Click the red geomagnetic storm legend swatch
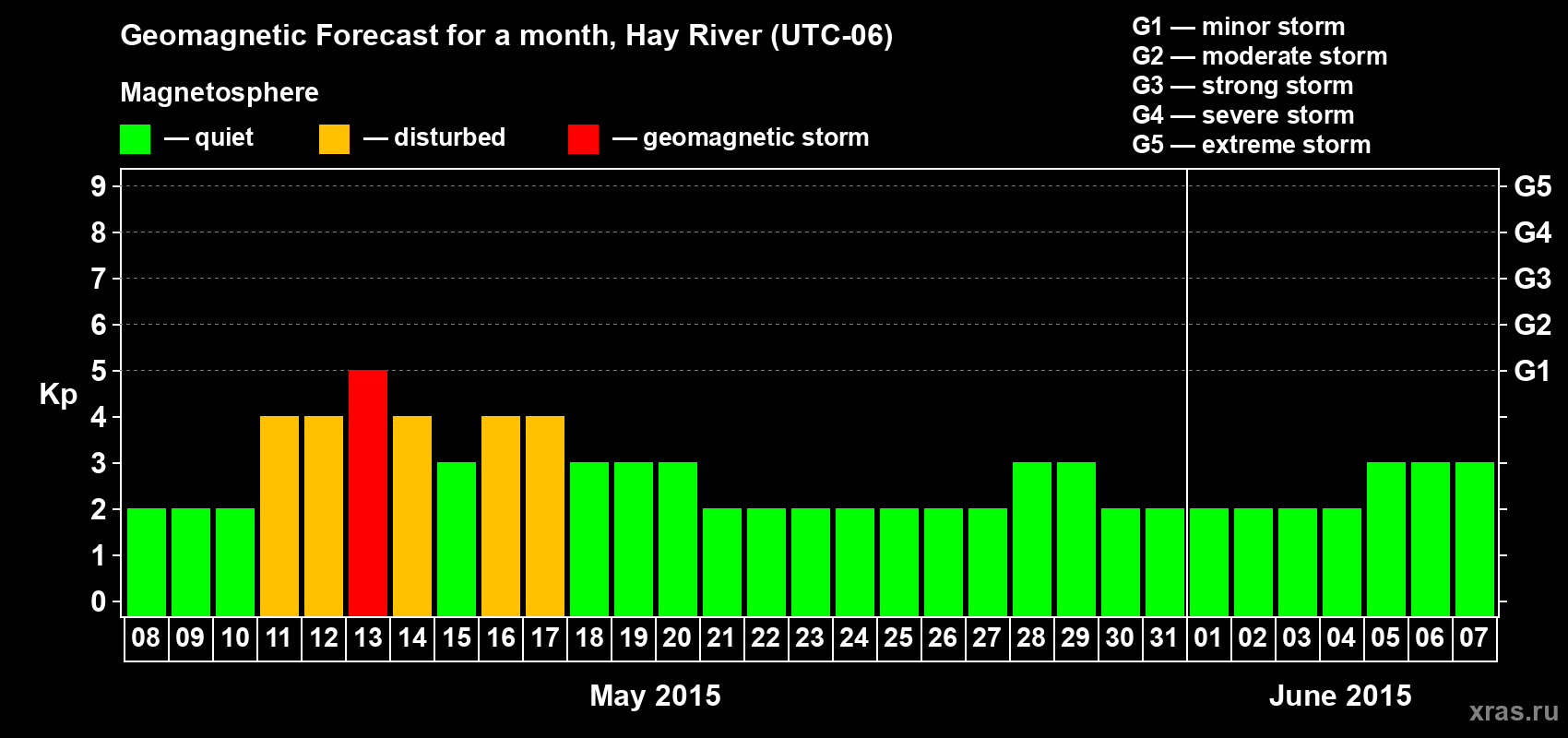 click(x=583, y=139)
